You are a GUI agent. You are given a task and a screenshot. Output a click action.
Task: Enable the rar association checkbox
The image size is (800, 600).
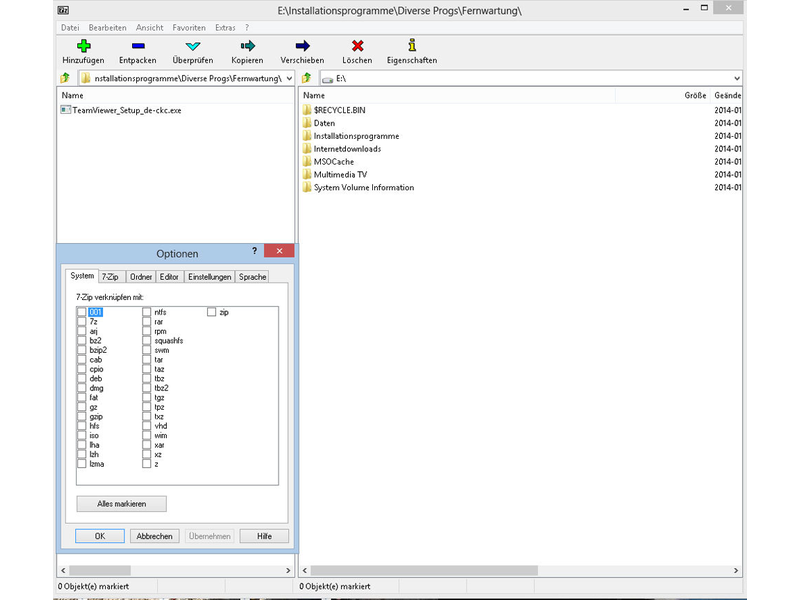point(147,321)
